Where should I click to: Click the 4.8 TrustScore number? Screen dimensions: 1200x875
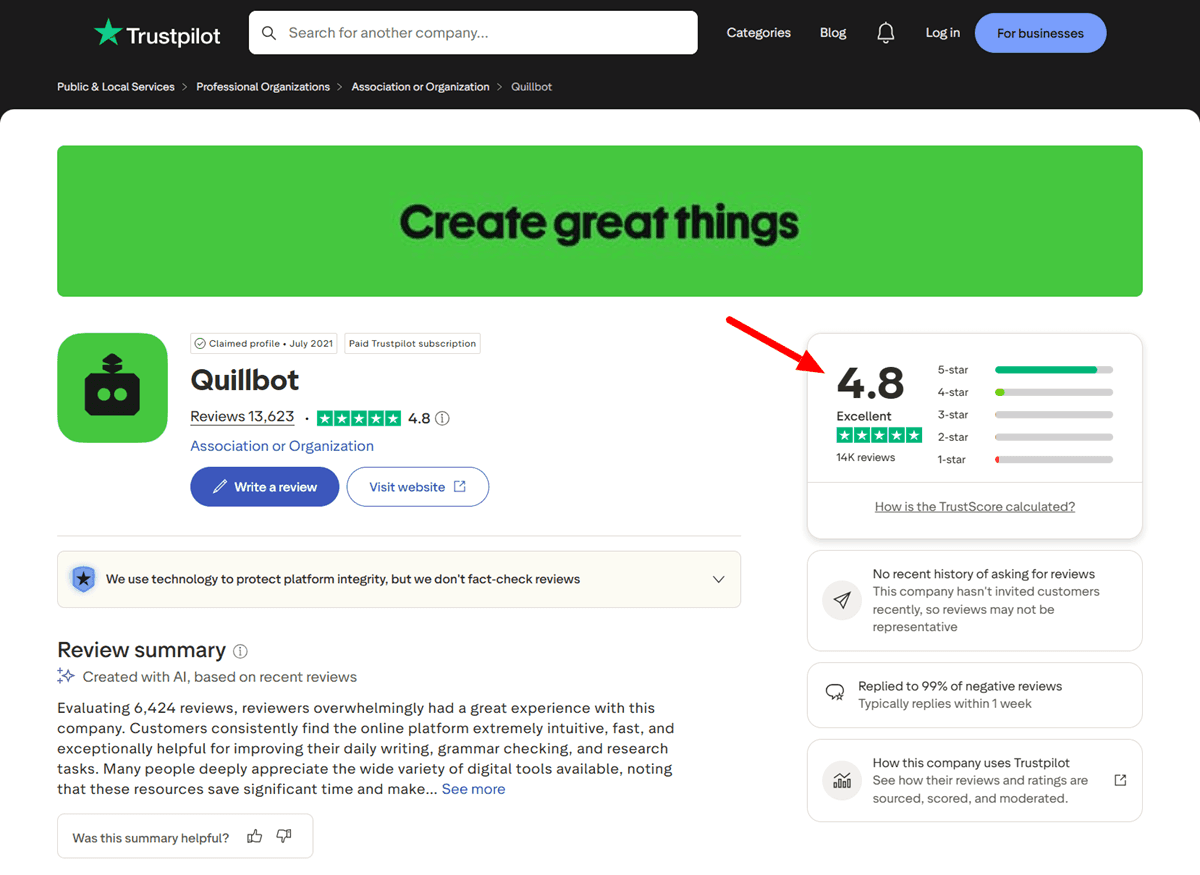(x=870, y=383)
